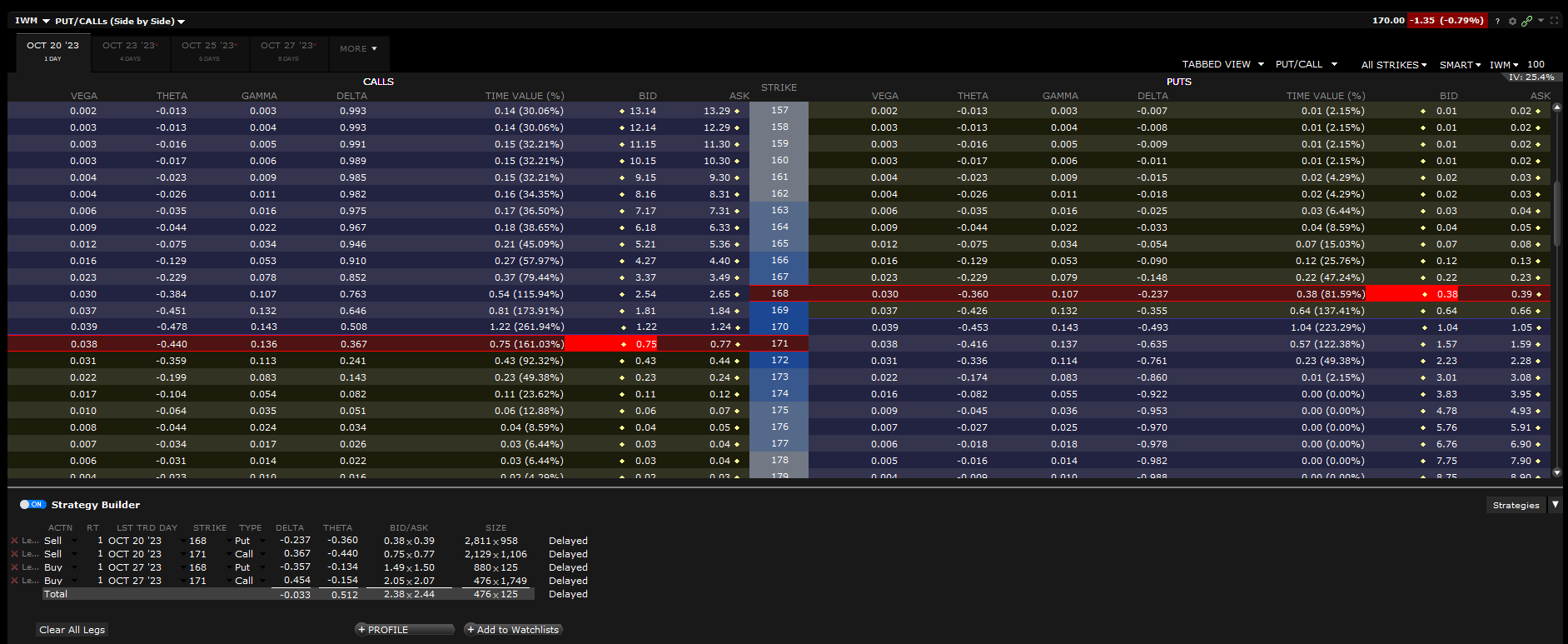Click the option chain scrollbar down arrow
The width and height of the screenshot is (1568, 644).
point(1557,472)
